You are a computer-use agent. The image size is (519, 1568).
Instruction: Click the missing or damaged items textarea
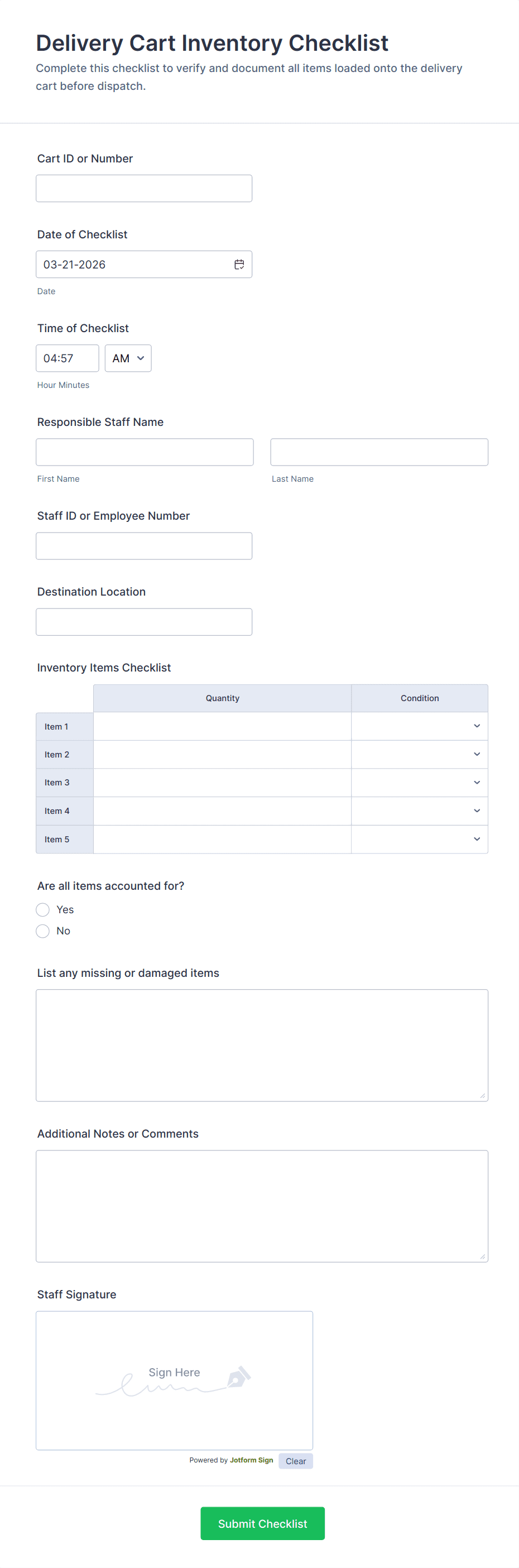pyautogui.click(x=262, y=1045)
